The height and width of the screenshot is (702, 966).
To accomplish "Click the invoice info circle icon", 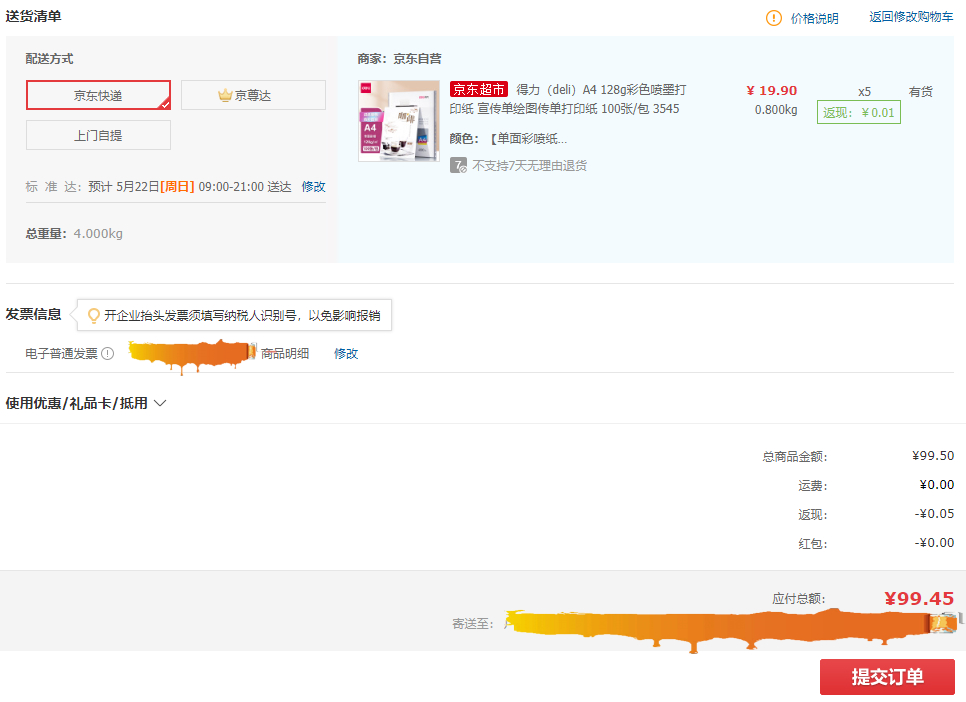I will tap(108, 354).
